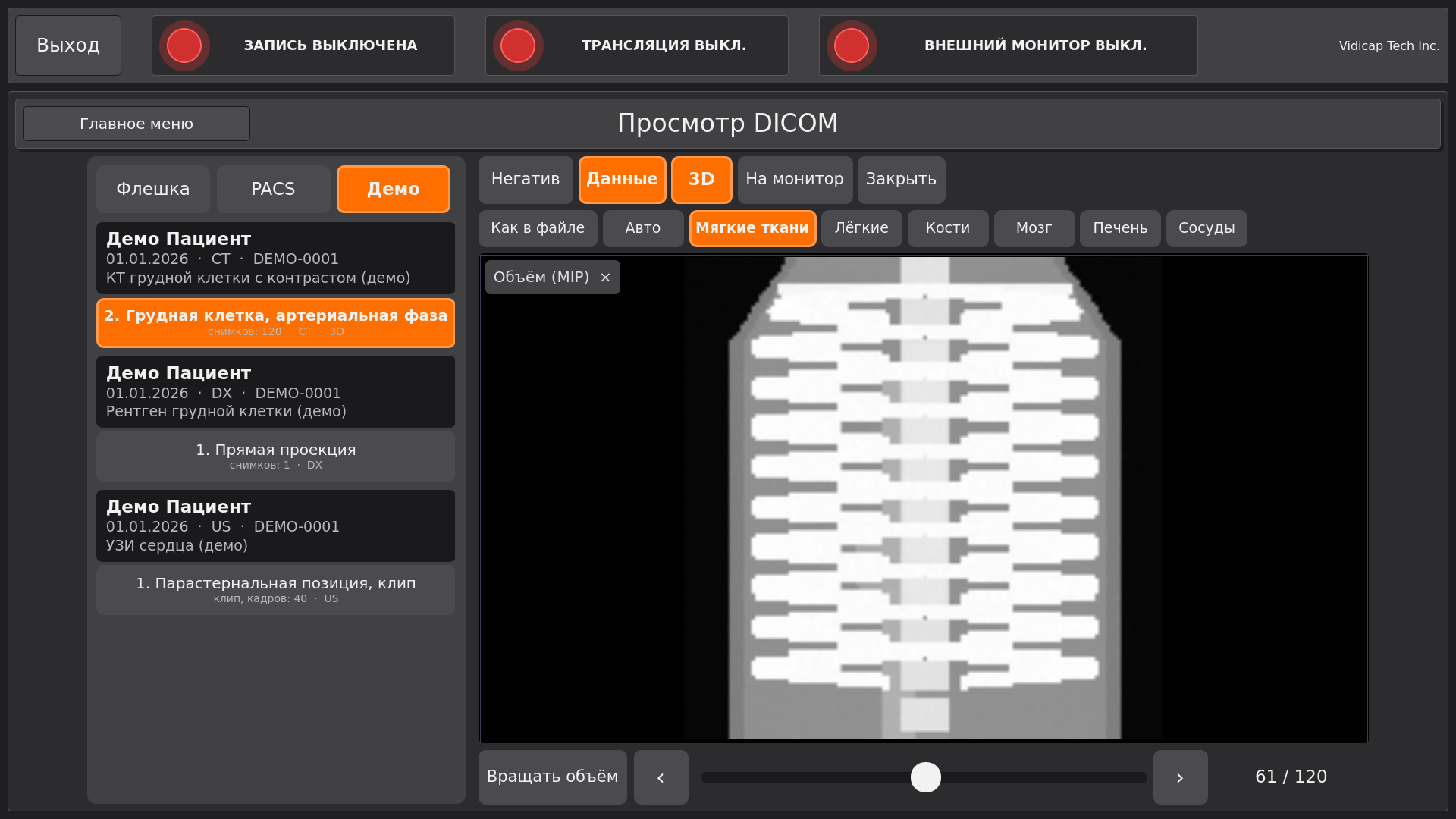Open Главное меню
Viewport: 1456px width, 819px height.
(x=136, y=124)
